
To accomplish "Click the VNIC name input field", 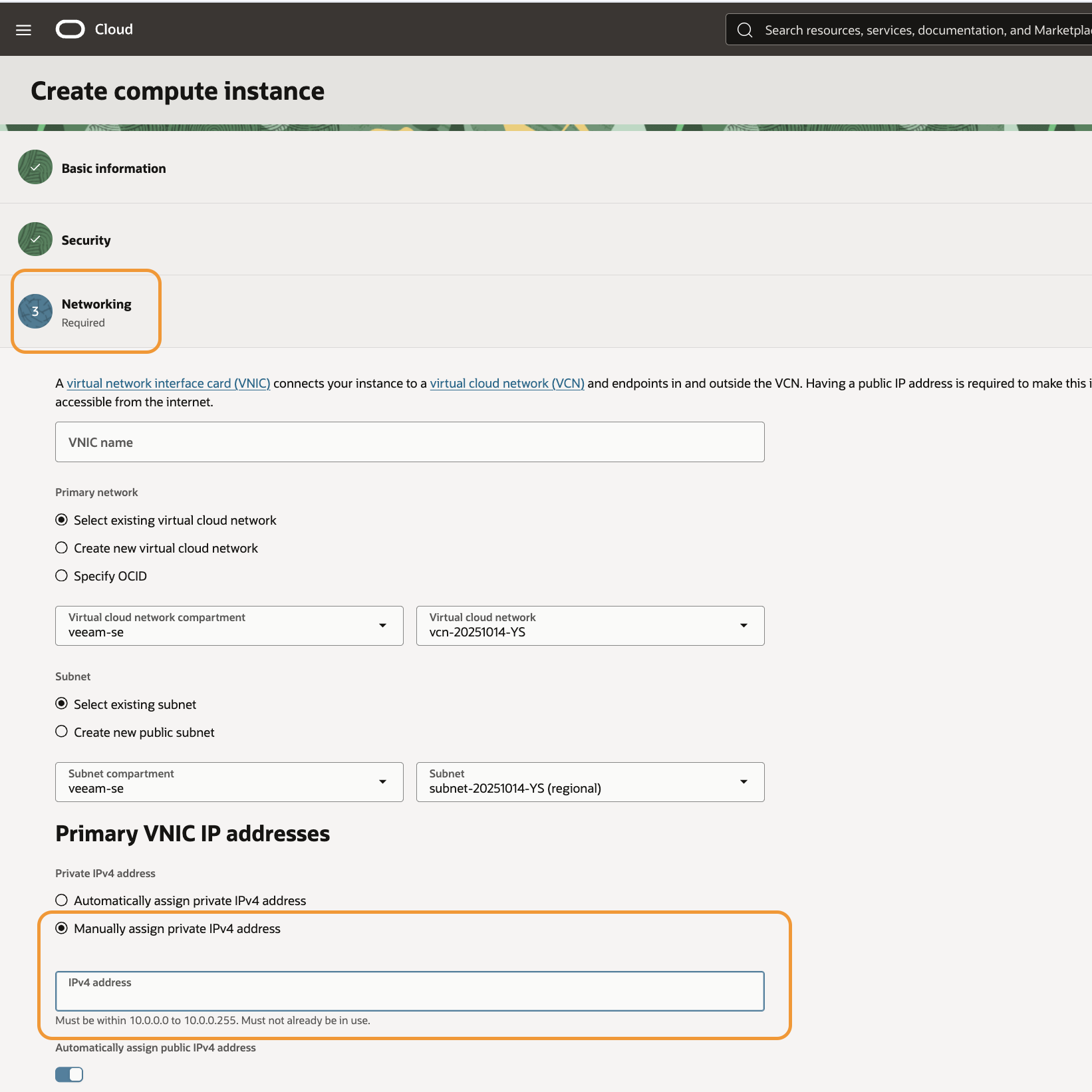I will click(x=410, y=442).
